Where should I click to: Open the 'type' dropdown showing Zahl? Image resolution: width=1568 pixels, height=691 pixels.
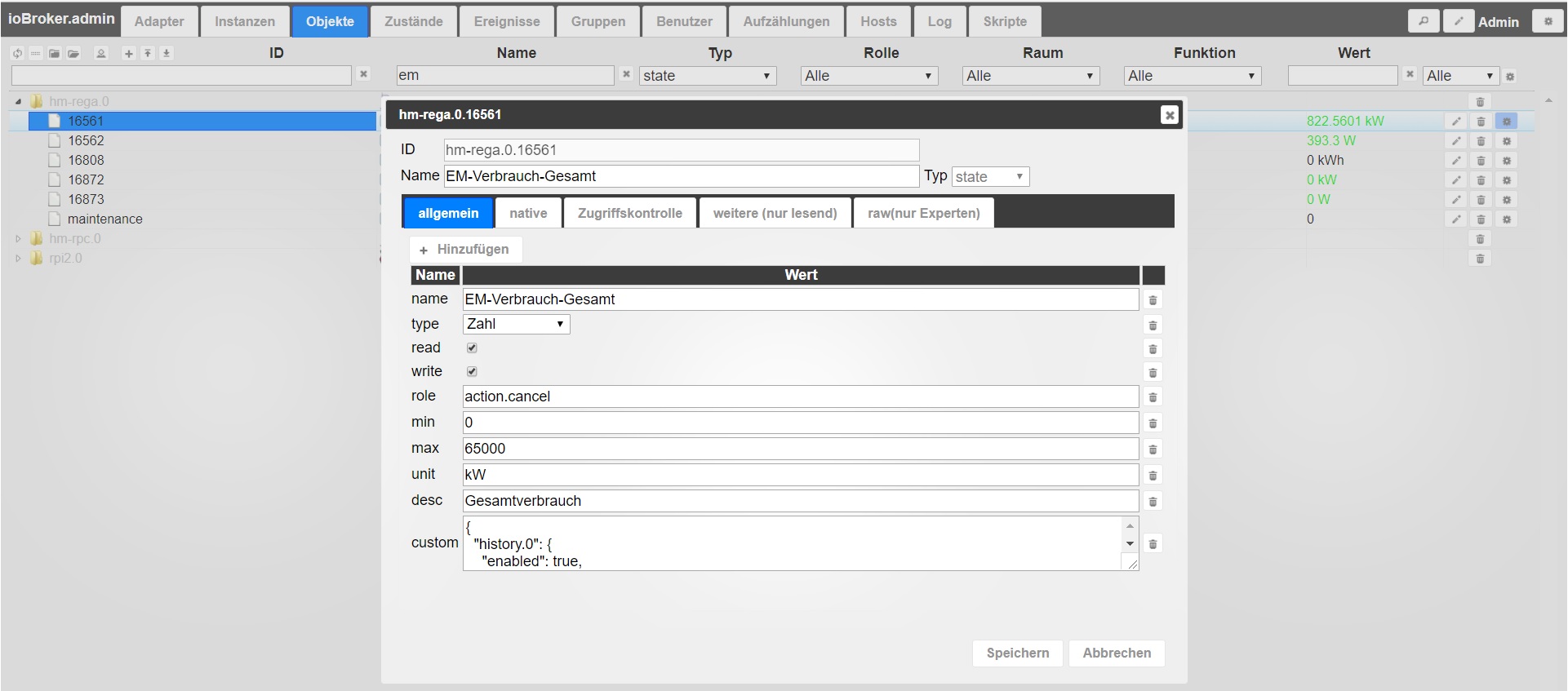[516, 324]
